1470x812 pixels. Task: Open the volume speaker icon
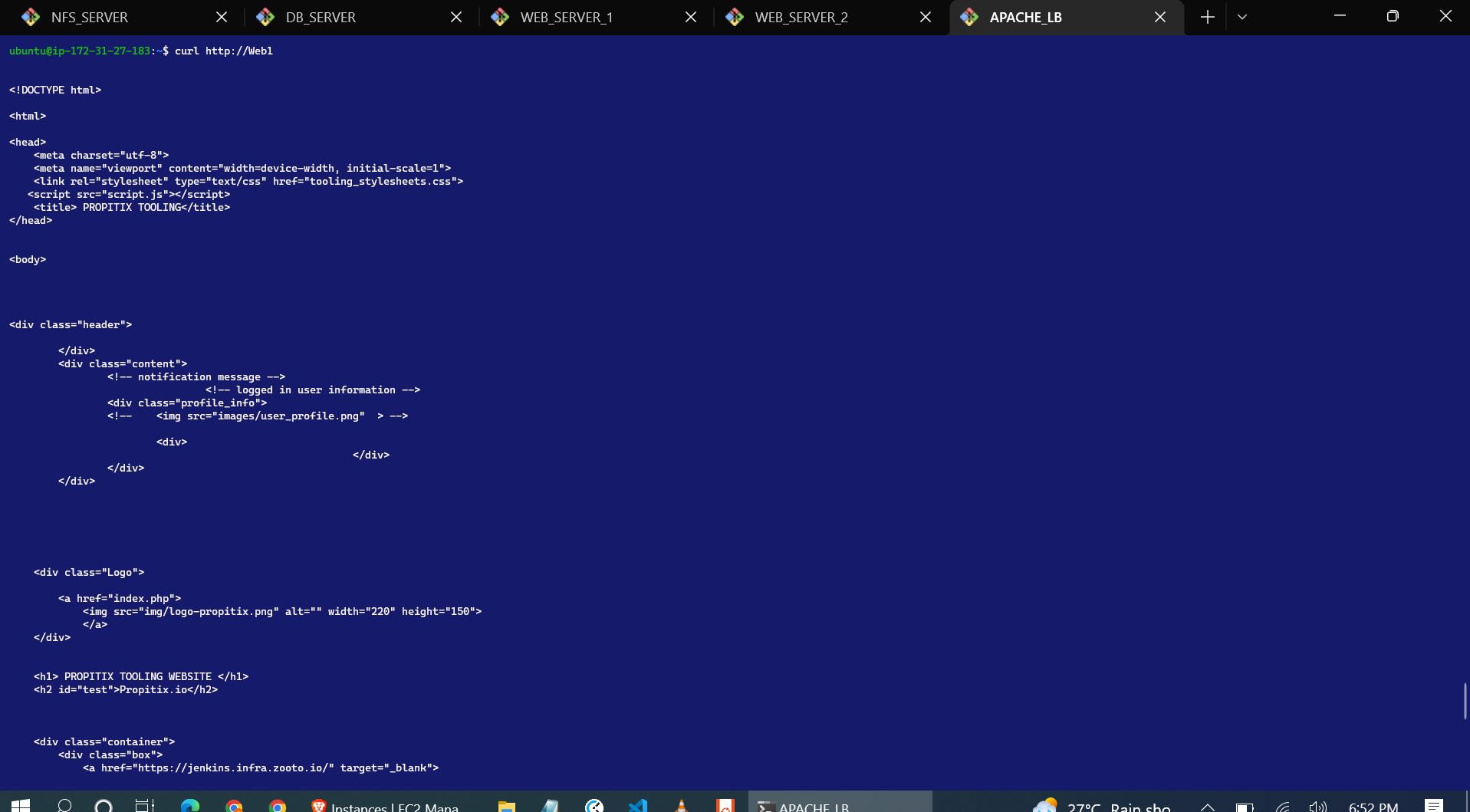pyautogui.click(x=1318, y=807)
